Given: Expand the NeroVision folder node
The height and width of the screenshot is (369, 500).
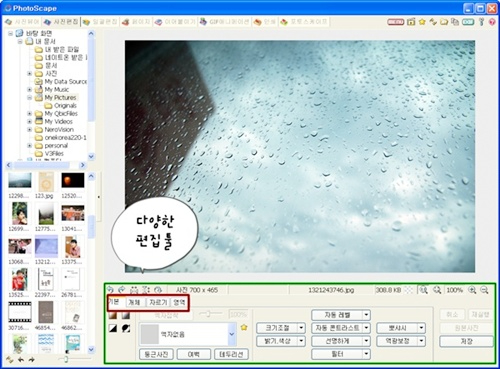Looking at the screenshot, I should click(29, 130).
